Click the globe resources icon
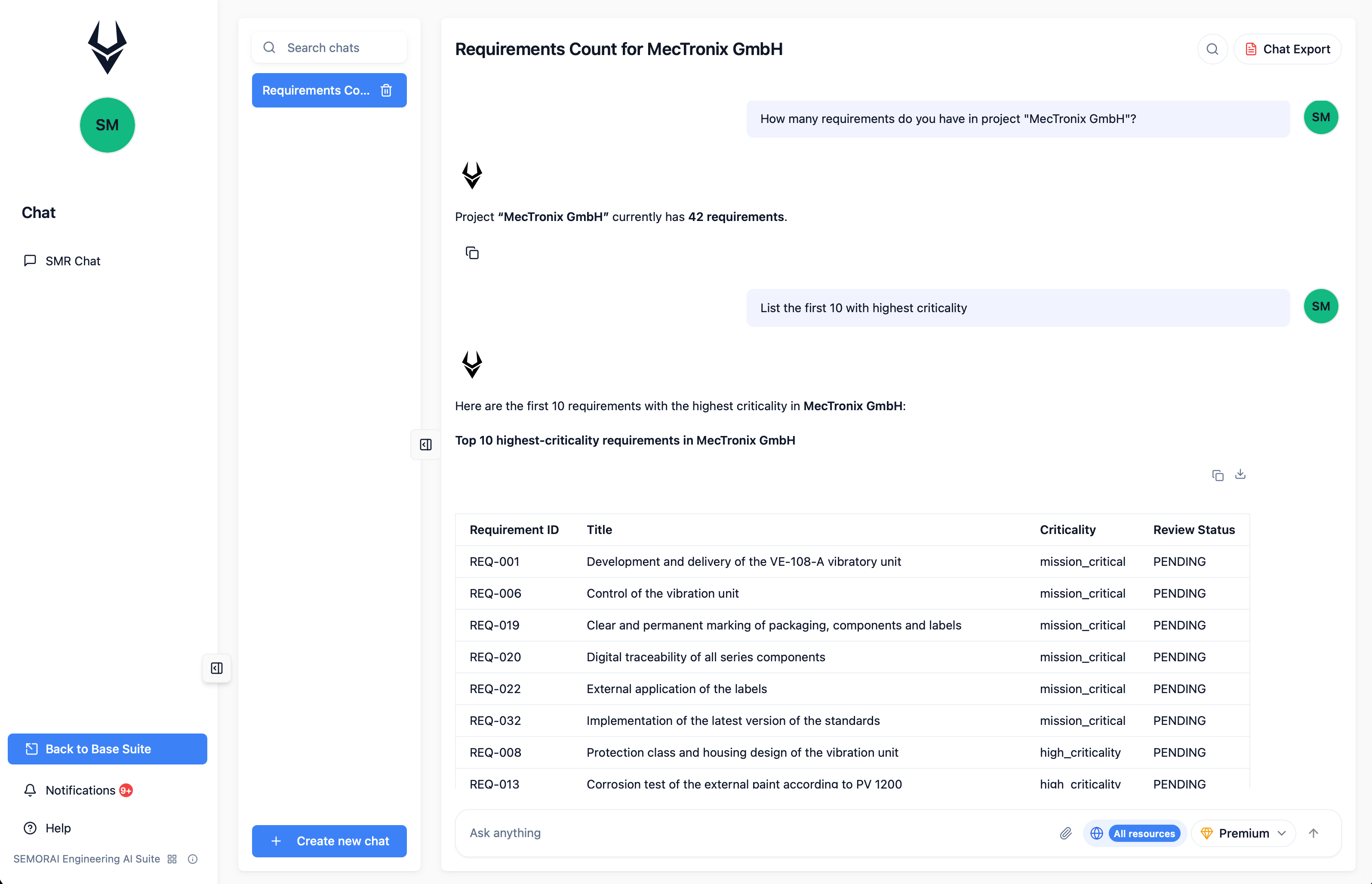Image resolution: width=1372 pixels, height=884 pixels. click(x=1096, y=833)
